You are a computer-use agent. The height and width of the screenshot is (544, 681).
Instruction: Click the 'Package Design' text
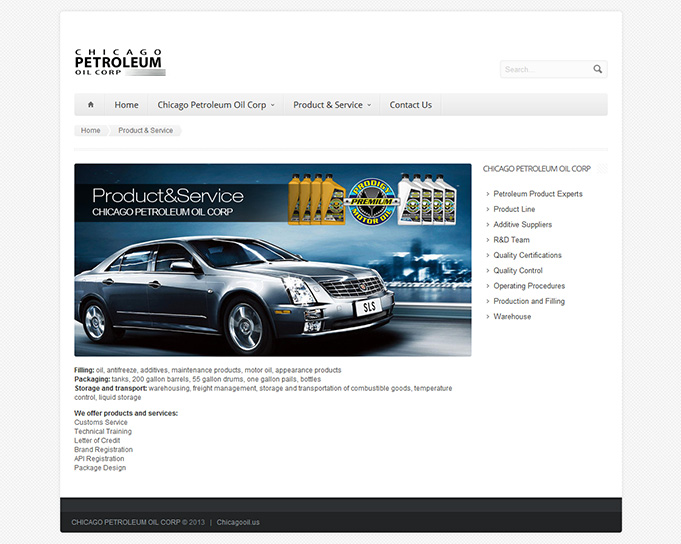(x=100, y=468)
